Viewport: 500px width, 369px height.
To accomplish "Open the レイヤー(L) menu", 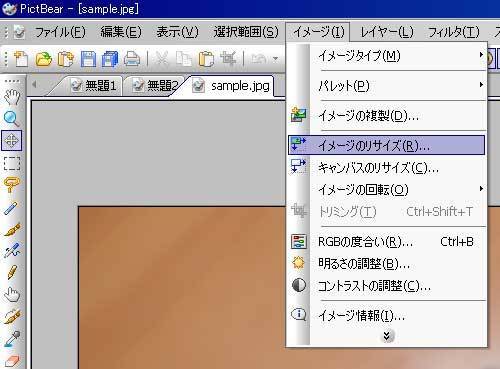I will tap(387, 32).
